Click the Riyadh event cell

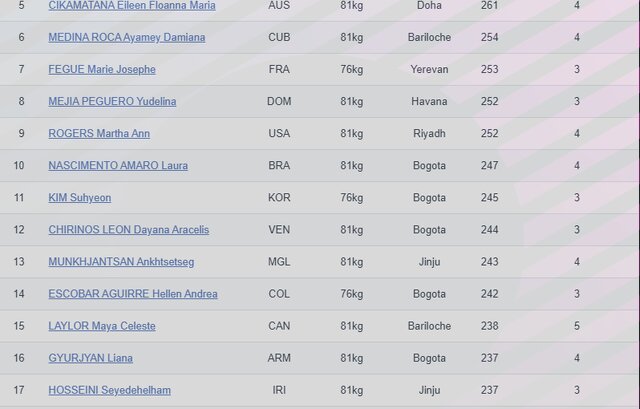(429, 134)
